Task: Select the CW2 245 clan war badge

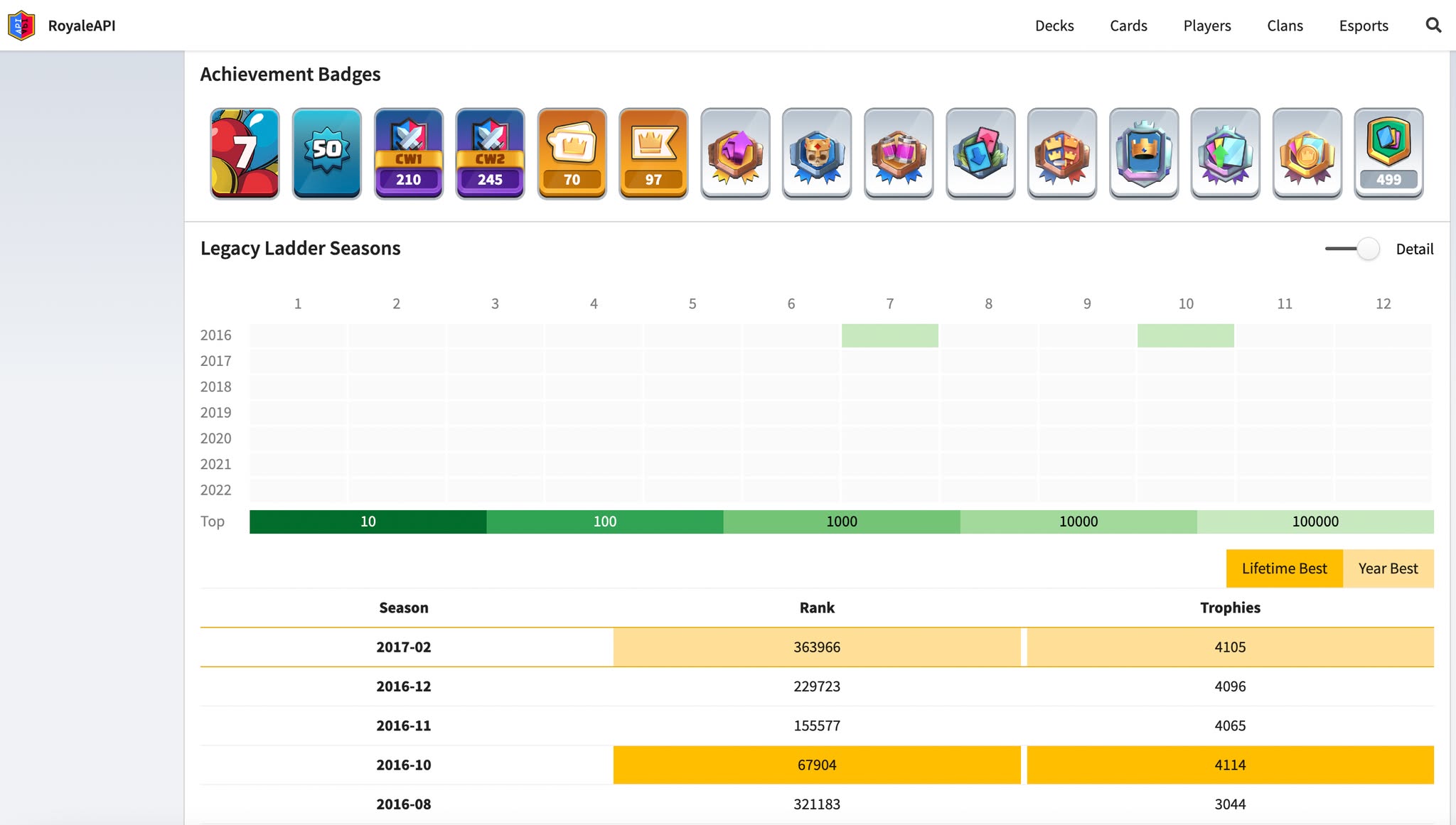Action: pos(491,153)
